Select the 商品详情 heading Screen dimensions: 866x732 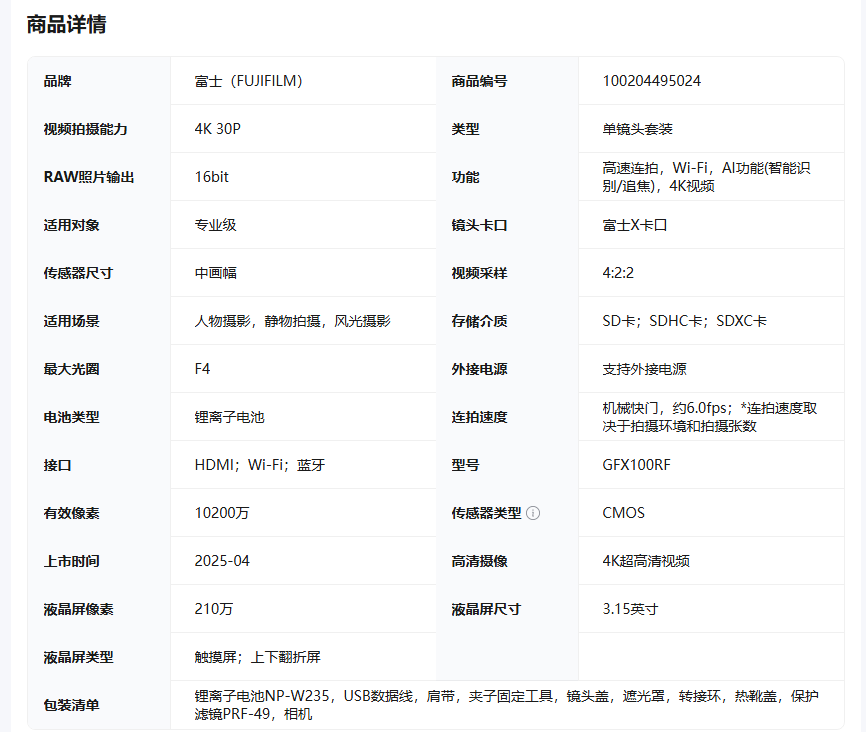[x=66, y=24]
